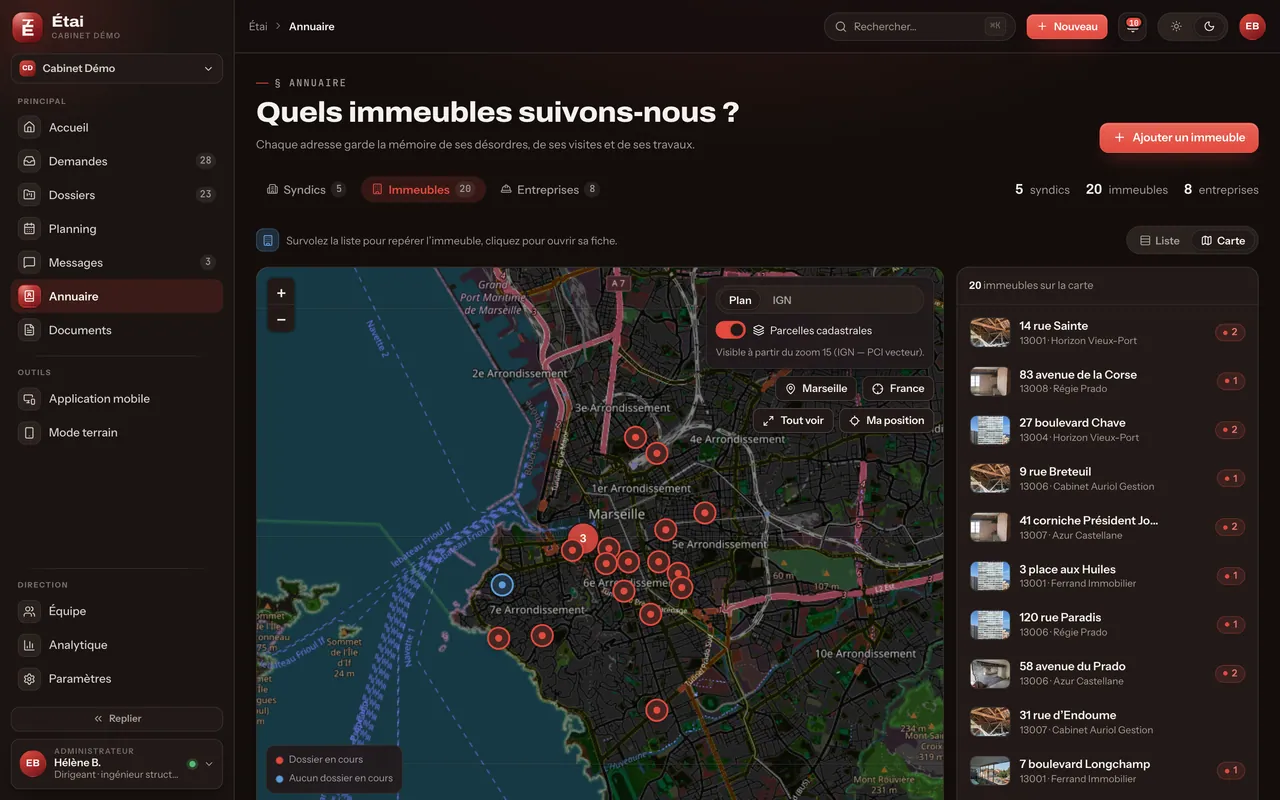Select 3 place aux Huiles

[1108, 576]
